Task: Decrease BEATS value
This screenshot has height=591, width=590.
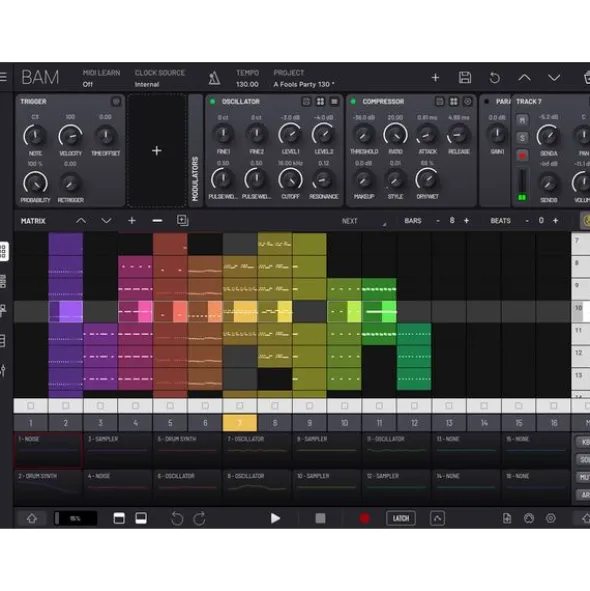Action: point(527,221)
